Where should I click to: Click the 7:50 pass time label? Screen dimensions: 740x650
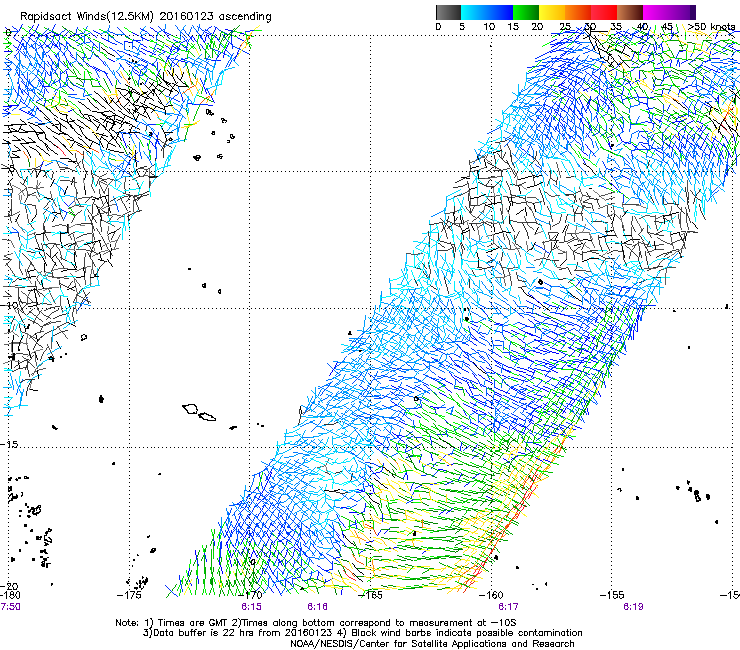(x=10, y=607)
